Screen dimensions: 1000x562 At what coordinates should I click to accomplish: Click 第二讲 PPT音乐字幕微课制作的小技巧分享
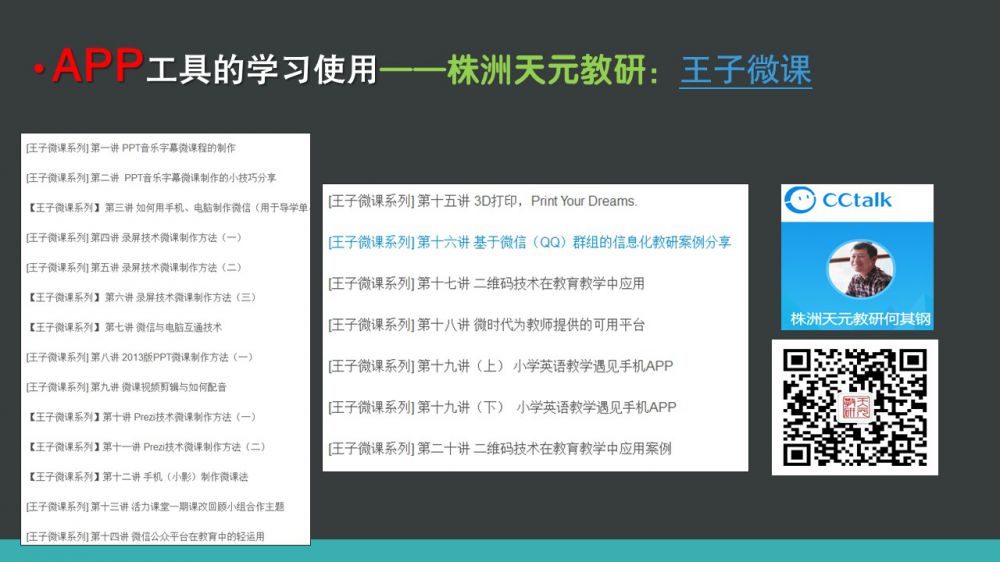pyautogui.click(x=151, y=178)
